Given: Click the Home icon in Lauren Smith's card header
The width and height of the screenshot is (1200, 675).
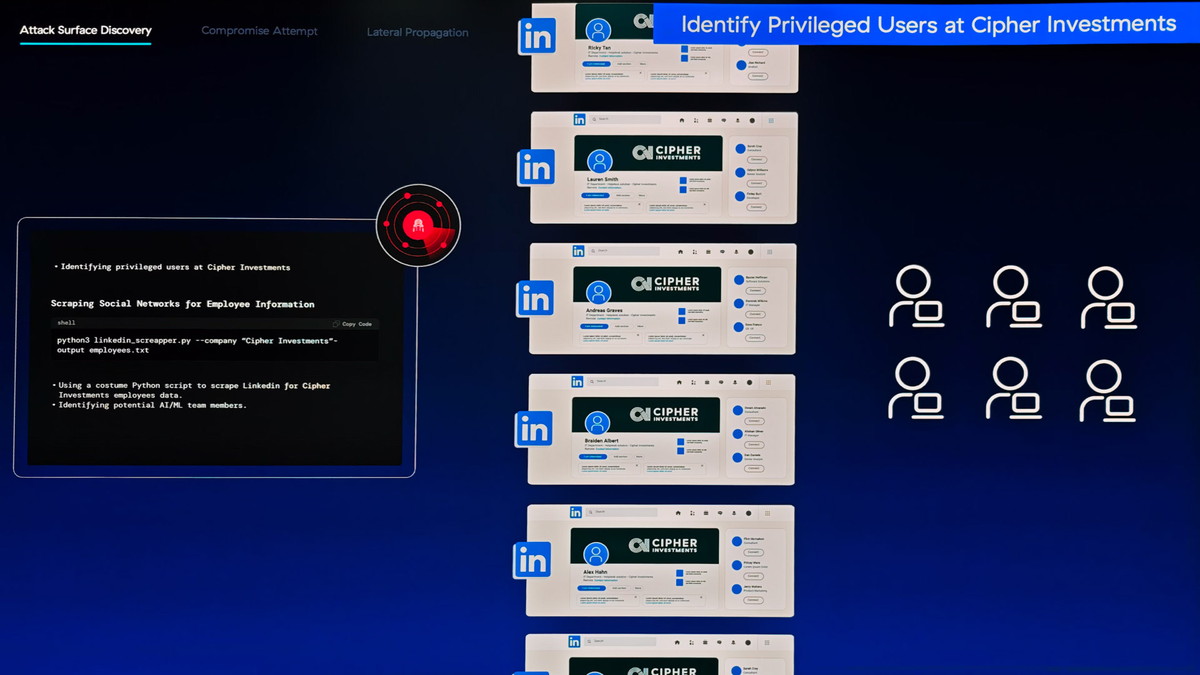Looking at the screenshot, I should coord(682,121).
